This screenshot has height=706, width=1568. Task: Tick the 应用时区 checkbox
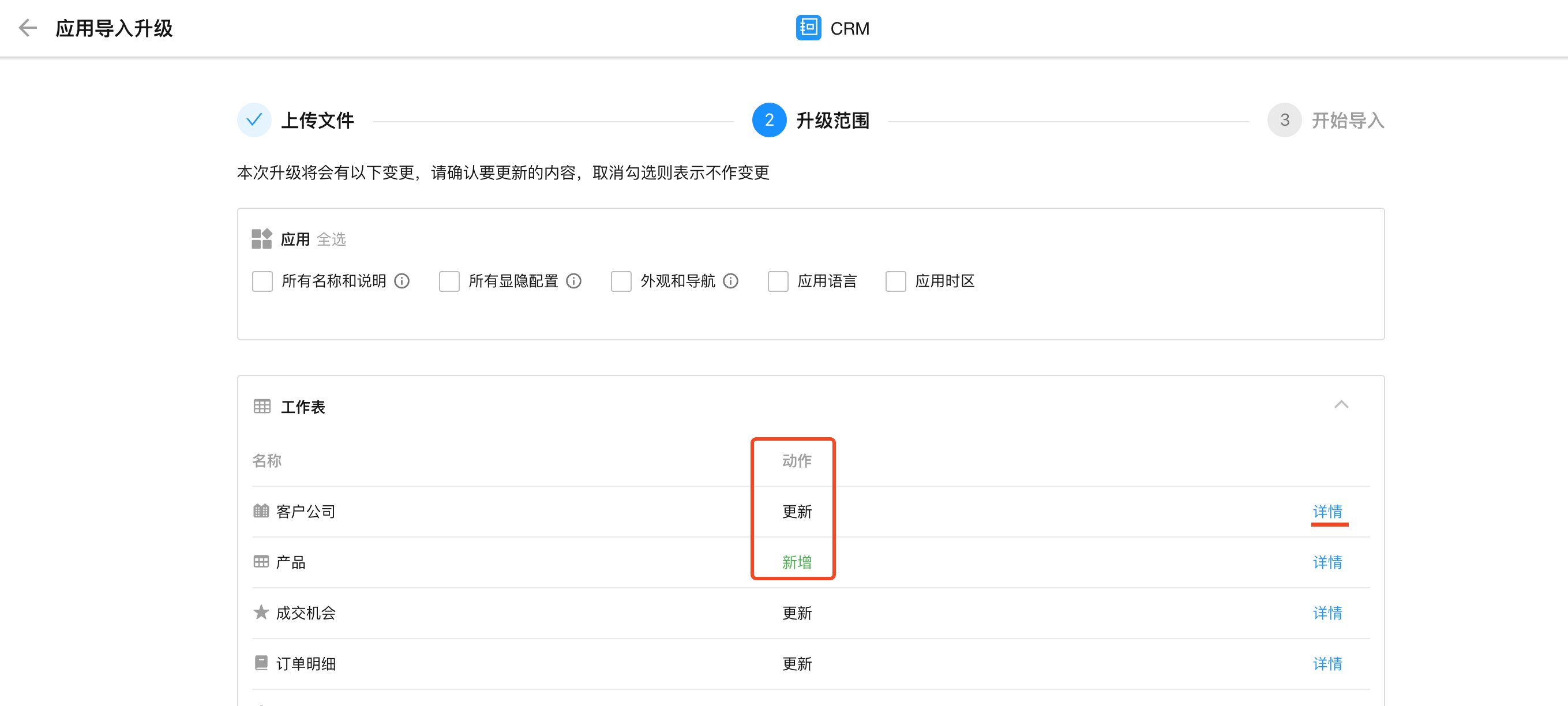pos(895,281)
